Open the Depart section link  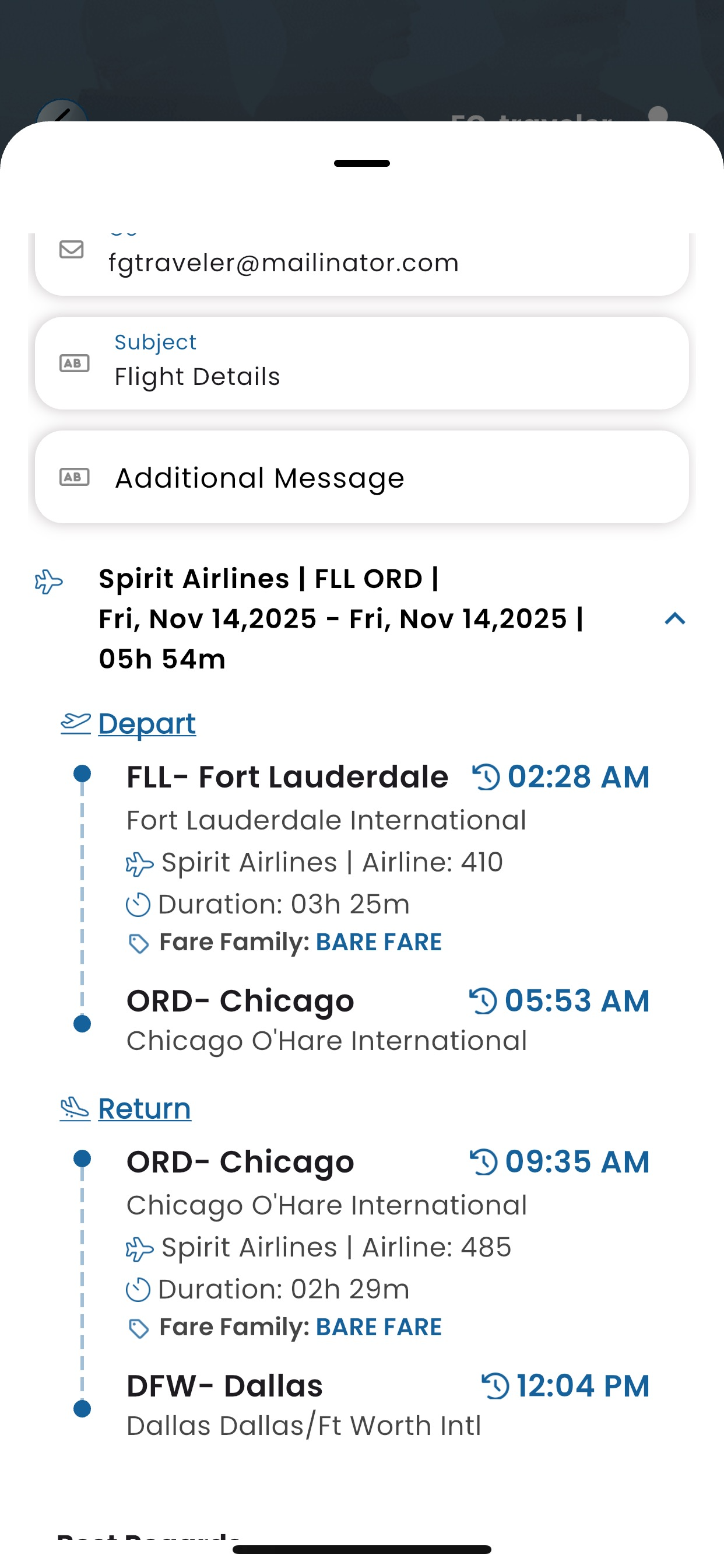[147, 724]
